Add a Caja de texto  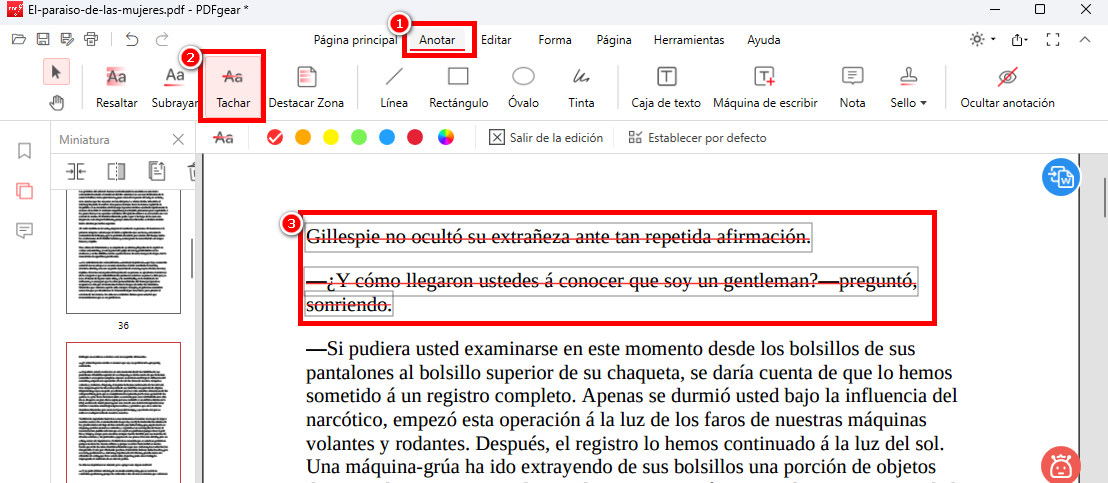click(666, 87)
